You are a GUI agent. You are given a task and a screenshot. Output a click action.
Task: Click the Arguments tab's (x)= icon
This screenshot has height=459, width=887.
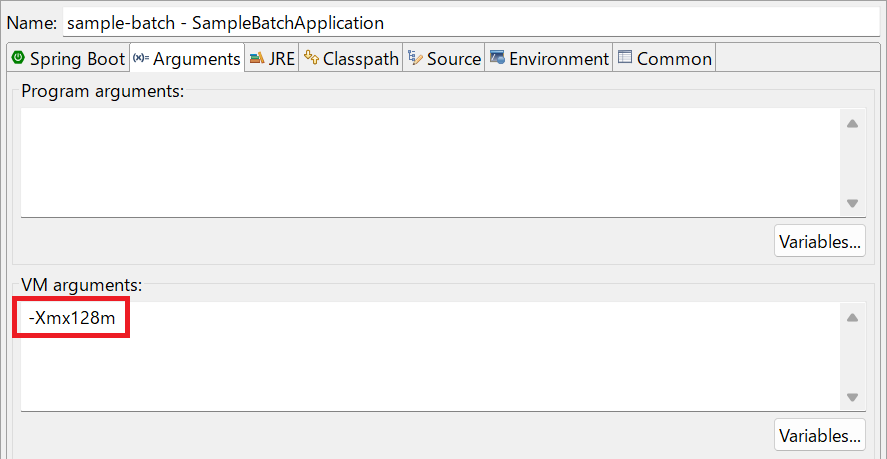(141, 58)
